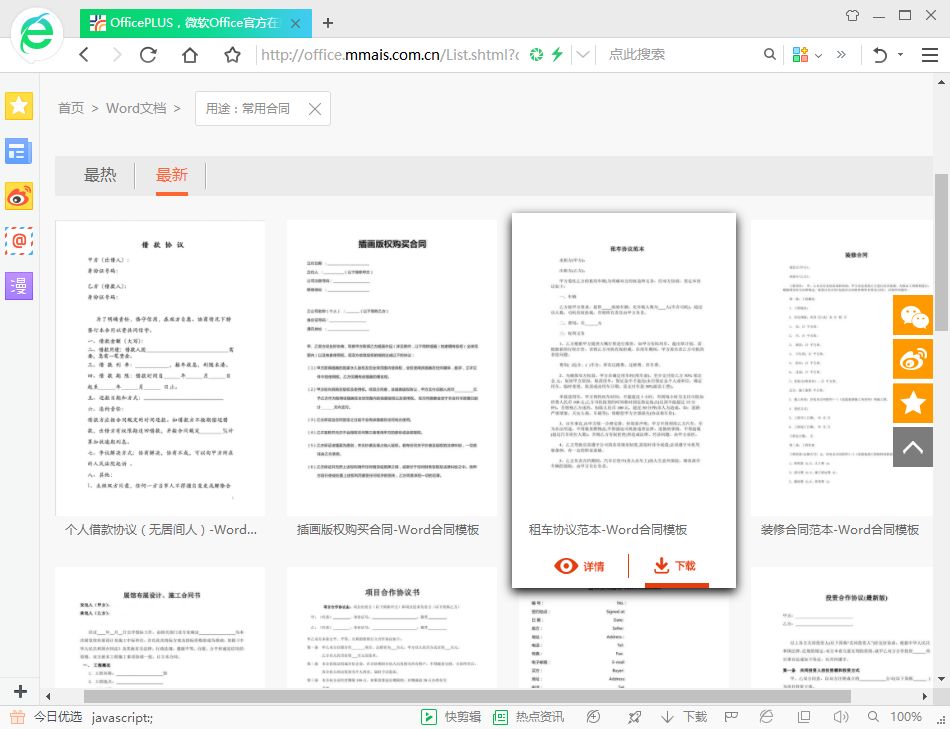
Task: Expand the toolbar overflow chevron
Action: [841, 55]
